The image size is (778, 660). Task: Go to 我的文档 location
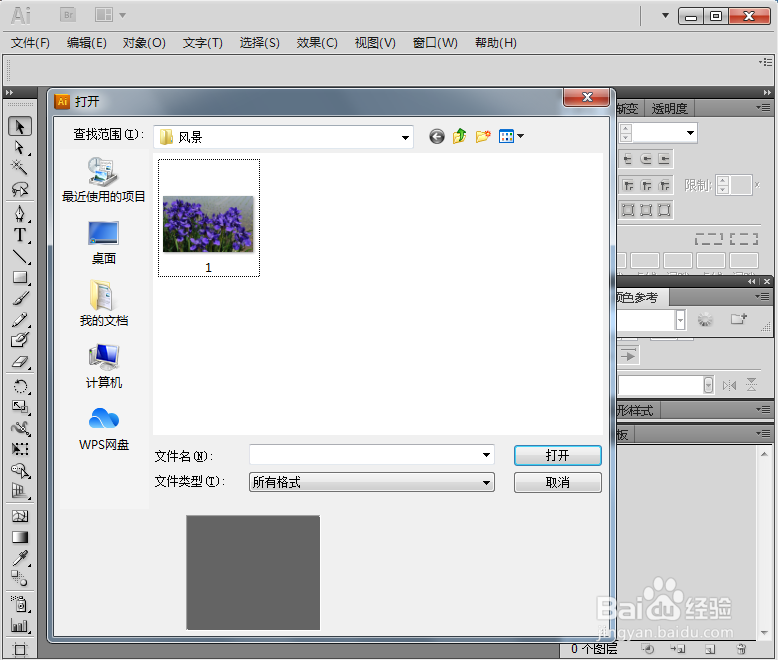[103, 304]
